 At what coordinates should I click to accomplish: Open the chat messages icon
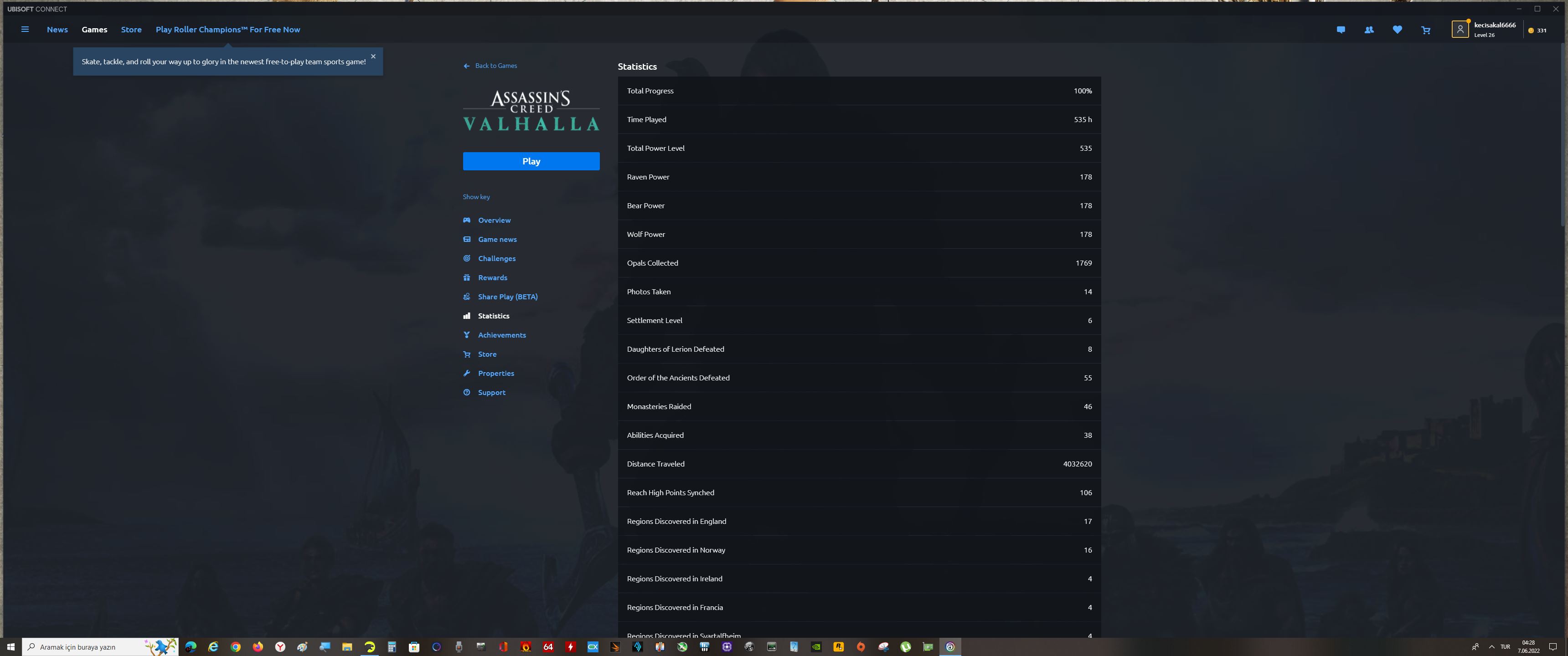pyautogui.click(x=1341, y=30)
